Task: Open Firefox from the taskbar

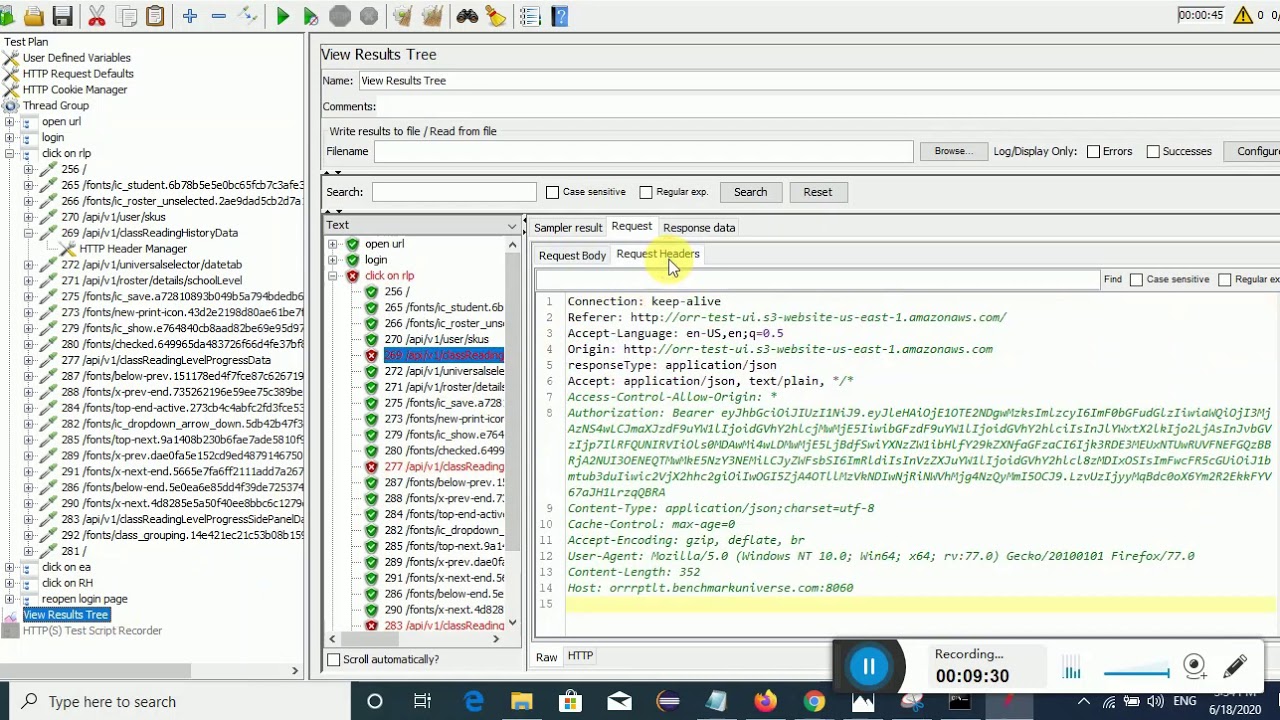Action: (765, 701)
